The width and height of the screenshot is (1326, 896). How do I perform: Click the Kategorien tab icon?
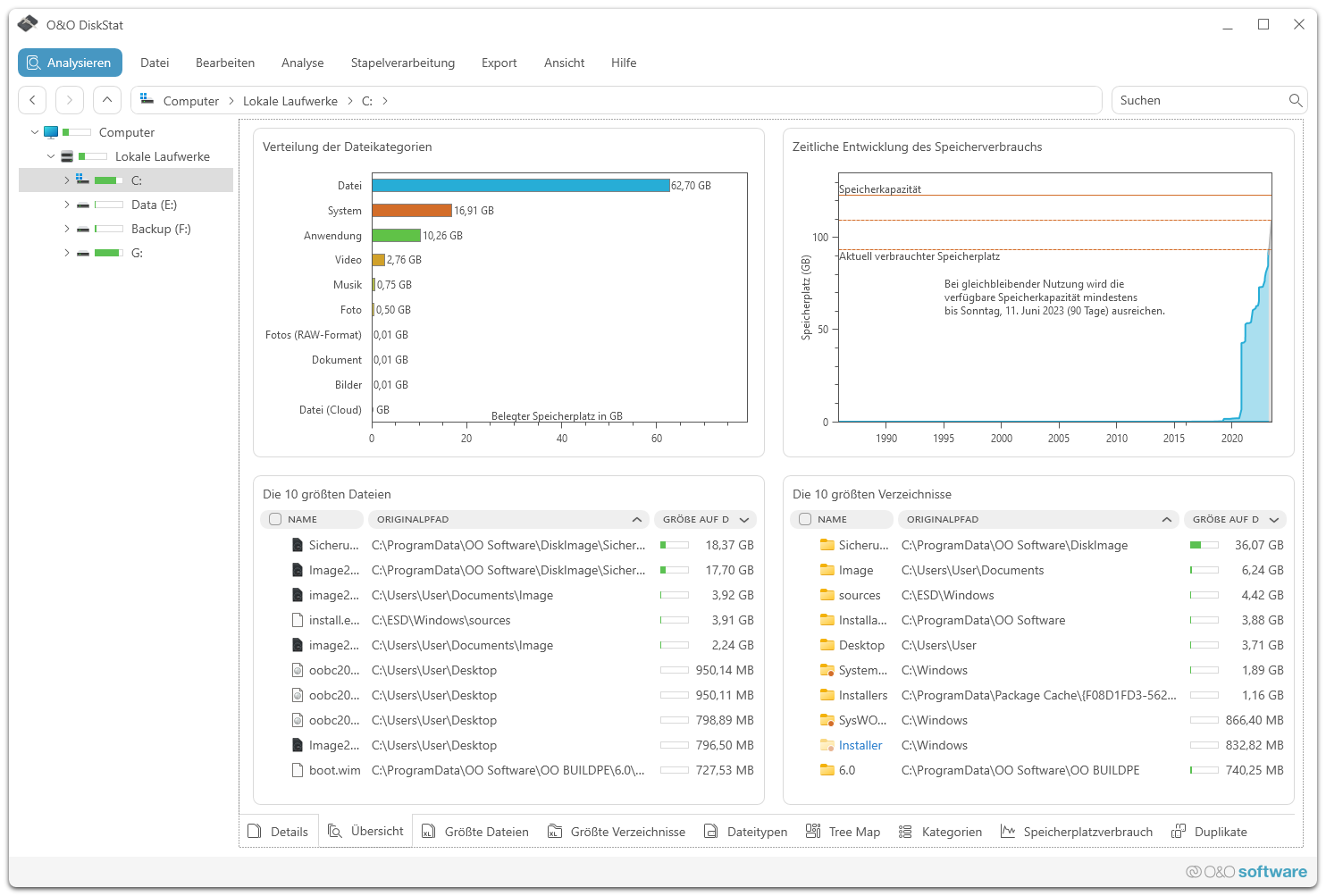tap(905, 831)
